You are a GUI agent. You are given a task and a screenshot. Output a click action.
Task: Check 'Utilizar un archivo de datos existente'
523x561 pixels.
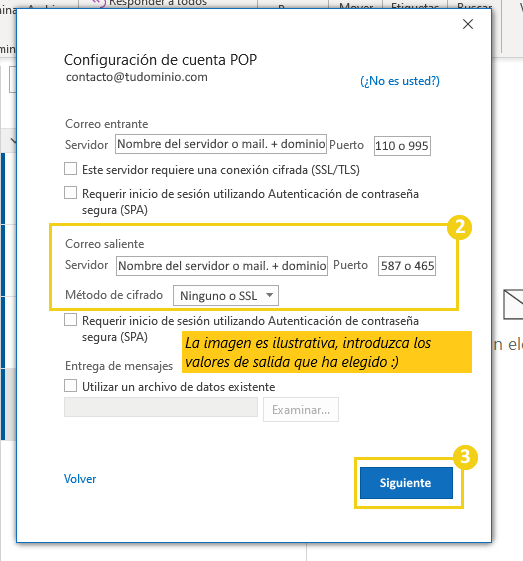point(70,386)
